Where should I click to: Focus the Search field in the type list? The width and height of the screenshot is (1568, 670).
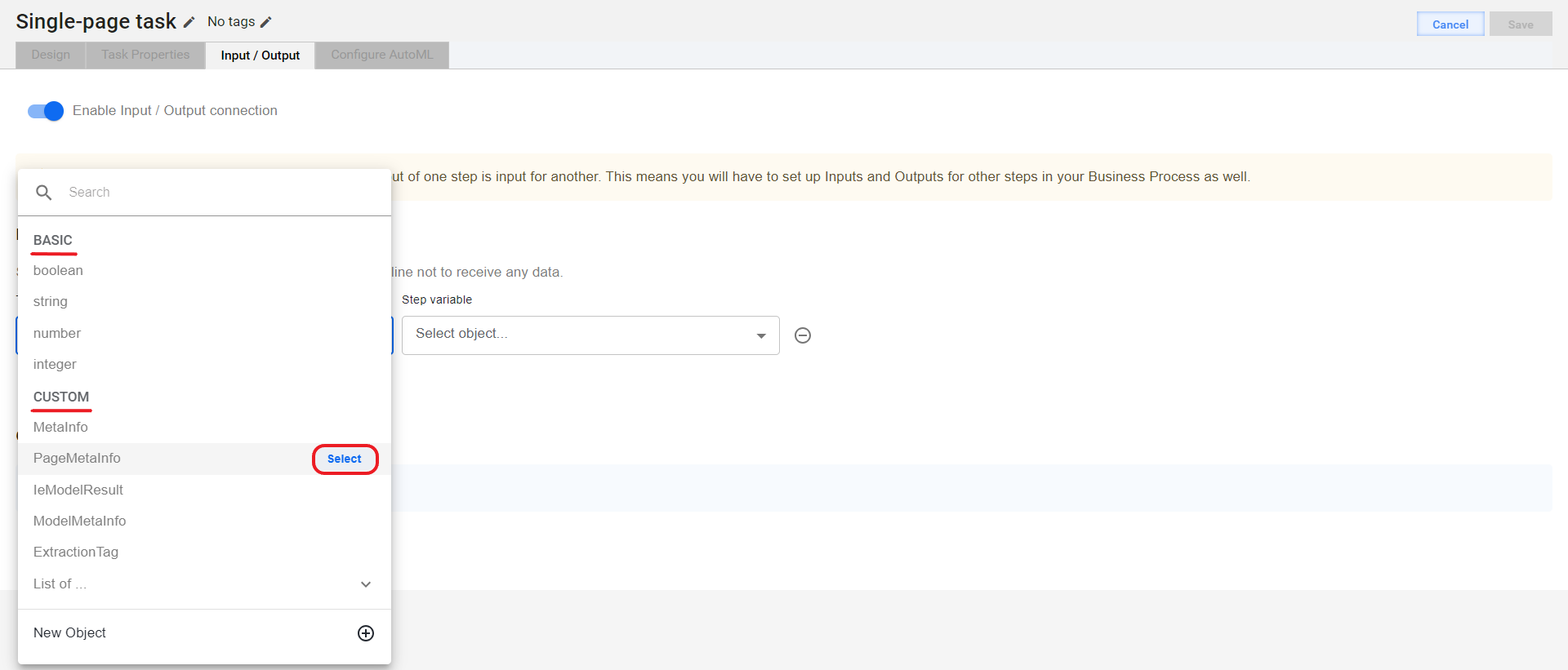(x=204, y=193)
